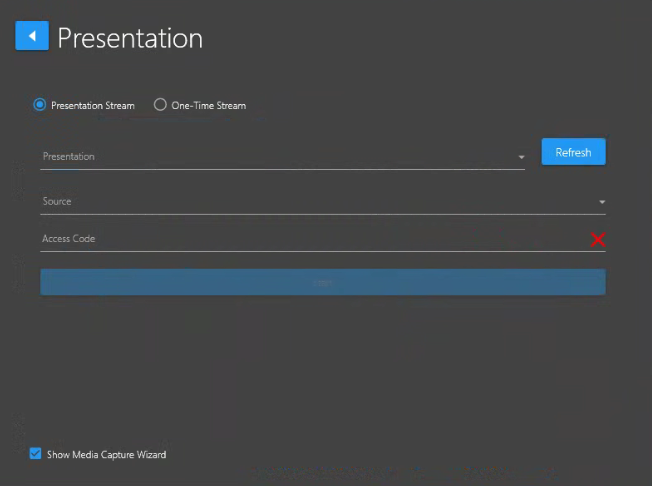Uncheck the Show Media Capture Wizard checkbox
The height and width of the screenshot is (486, 652).
tap(36, 454)
